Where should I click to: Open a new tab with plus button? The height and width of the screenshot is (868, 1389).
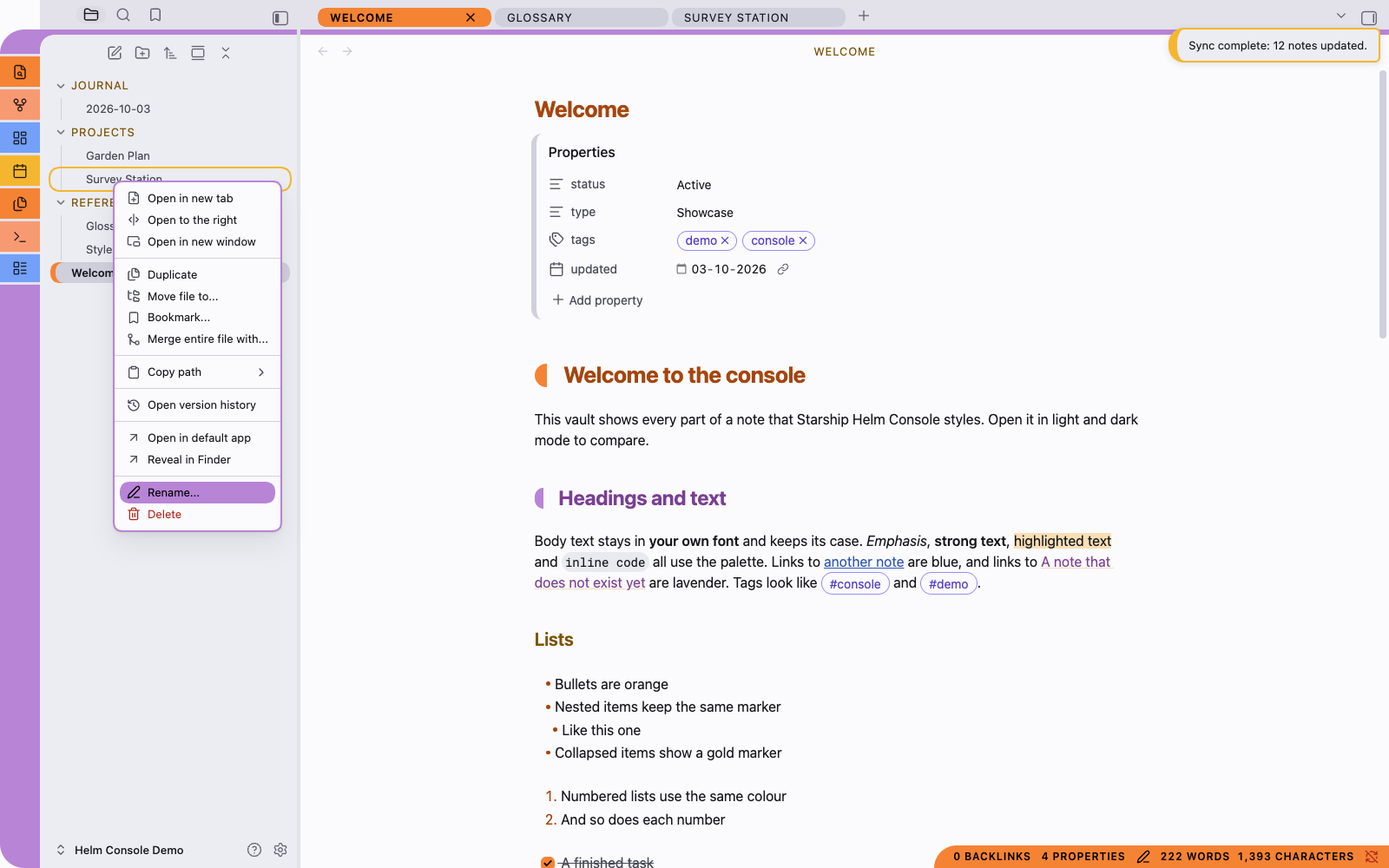click(864, 16)
